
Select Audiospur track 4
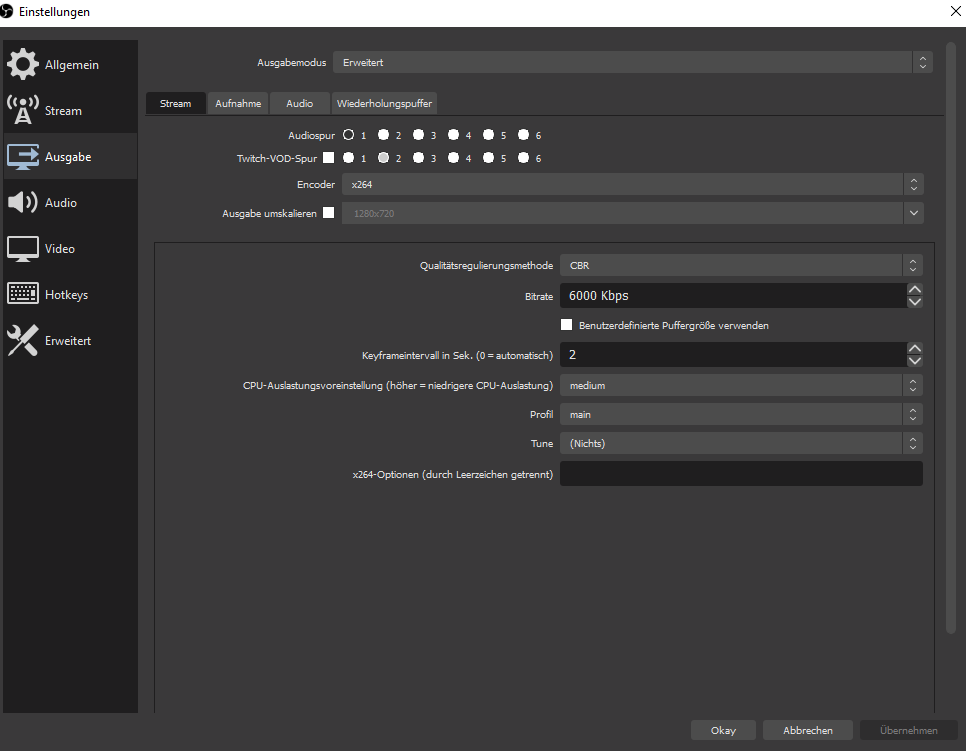coord(453,134)
